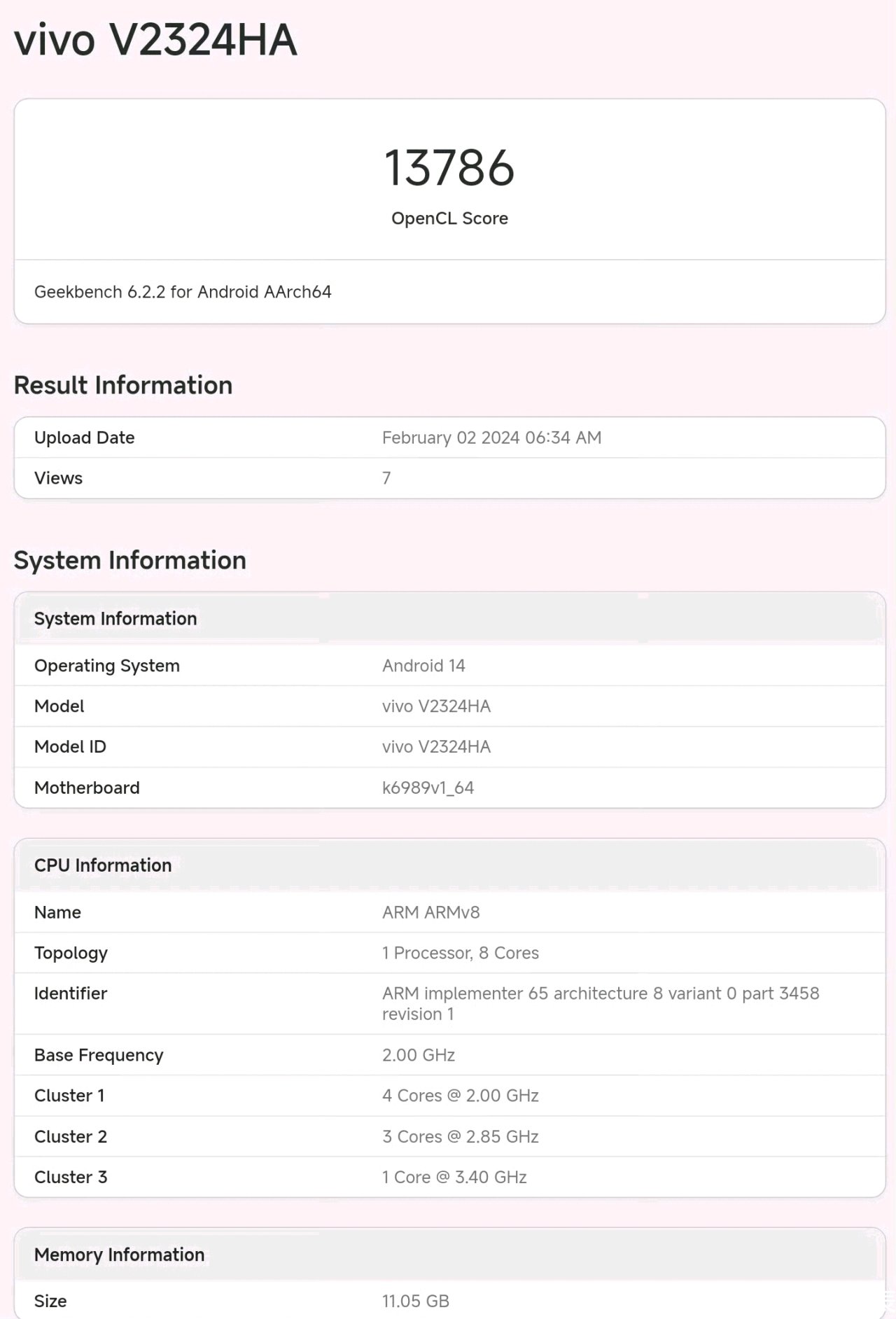Click the Geekbench 6.2.2 for Android text
This screenshot has width=896, height=1319.
point(183,292)
